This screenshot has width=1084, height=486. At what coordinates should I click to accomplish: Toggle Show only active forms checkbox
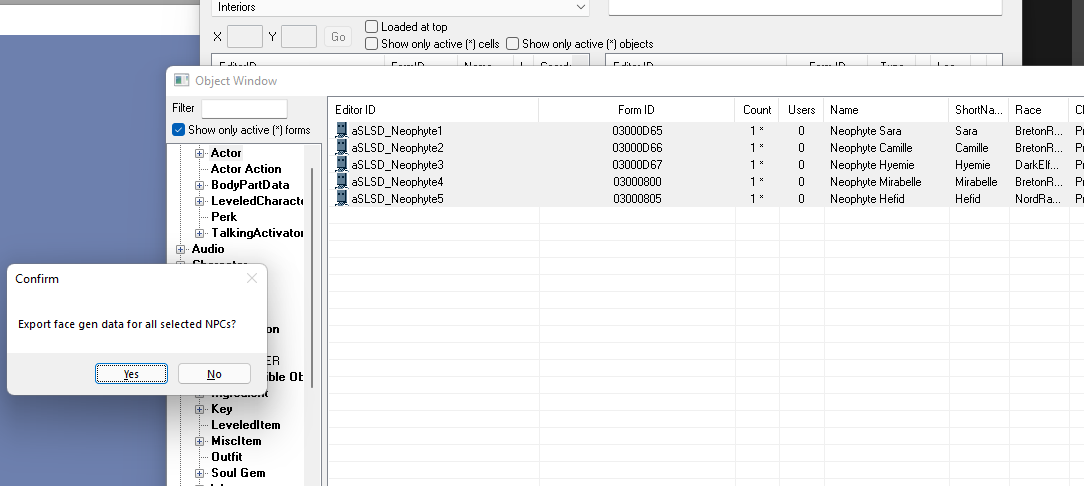click(x=178, y=130)
